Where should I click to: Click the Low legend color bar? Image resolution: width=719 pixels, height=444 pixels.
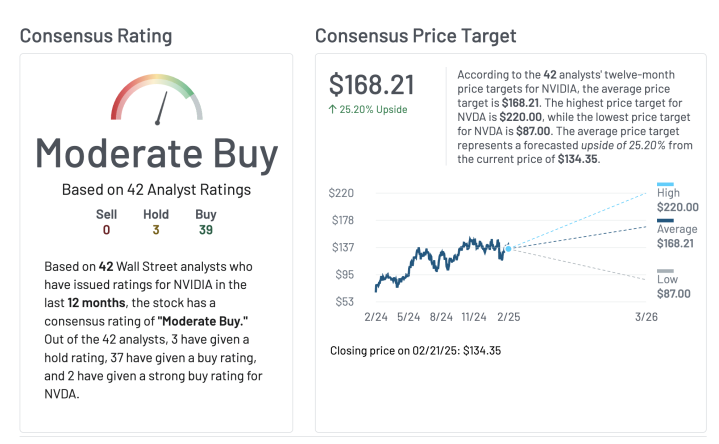pos(665,271)
